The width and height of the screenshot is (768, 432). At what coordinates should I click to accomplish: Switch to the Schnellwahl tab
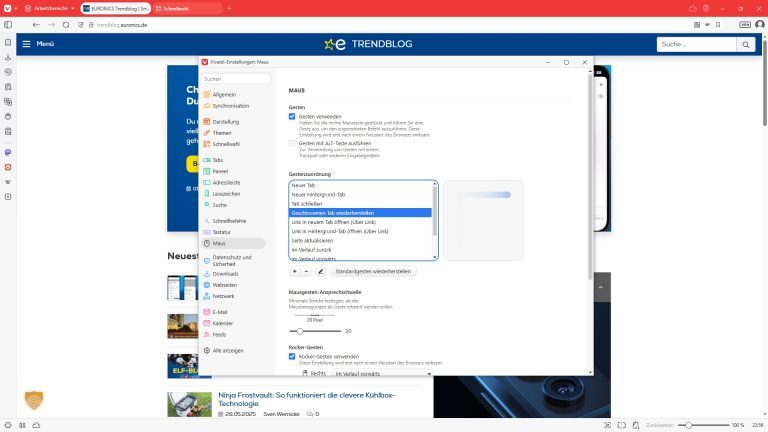pos(186,8)
